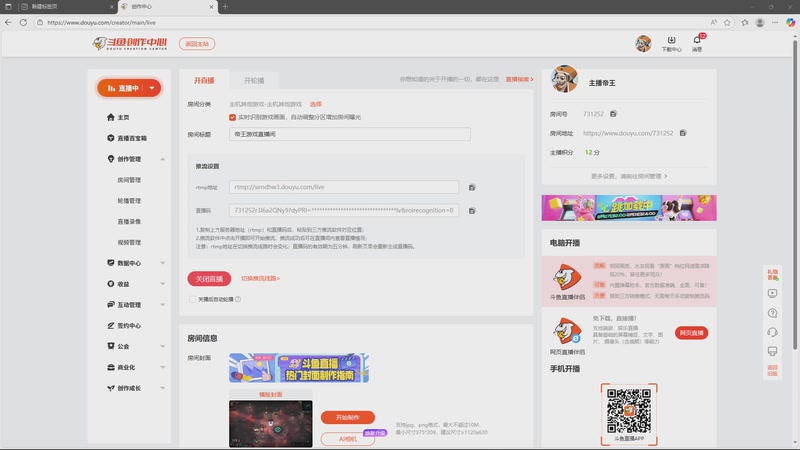Screen dimensions: 800x450
Task: Open a new browser tab
Action: pyautogui.click(x=225, y=7)
